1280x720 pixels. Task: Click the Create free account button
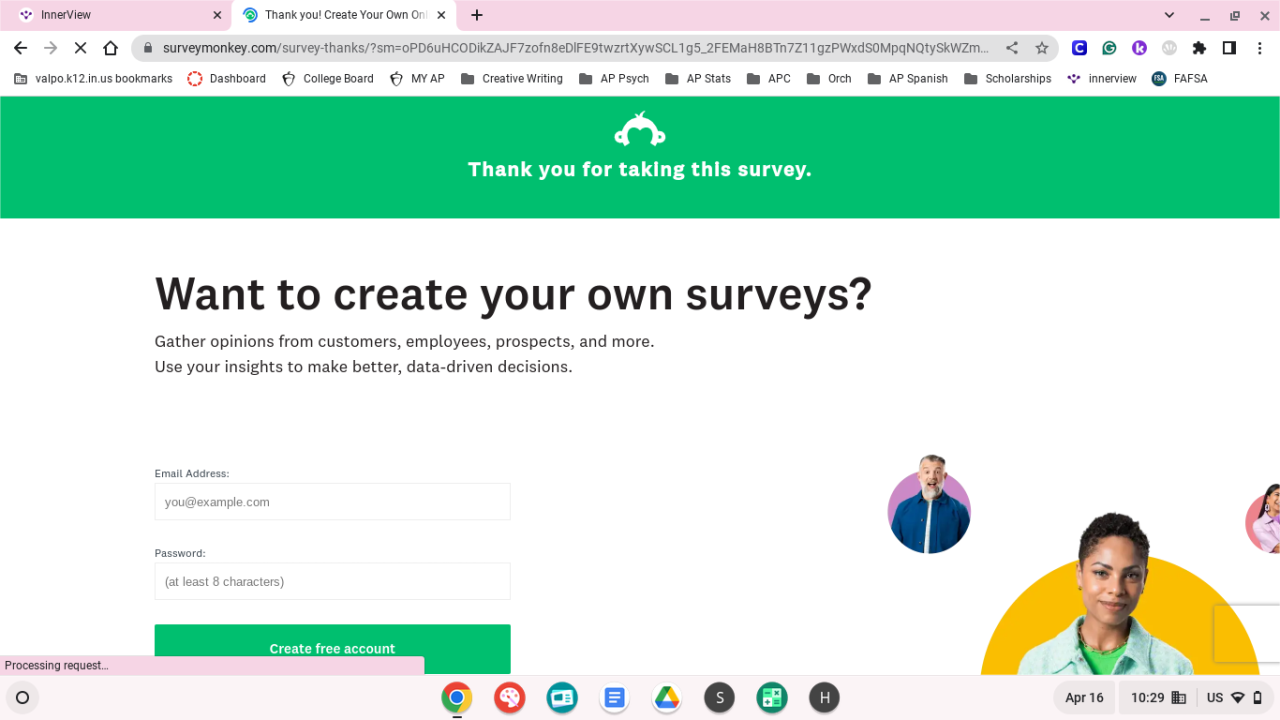click(332, 649)
